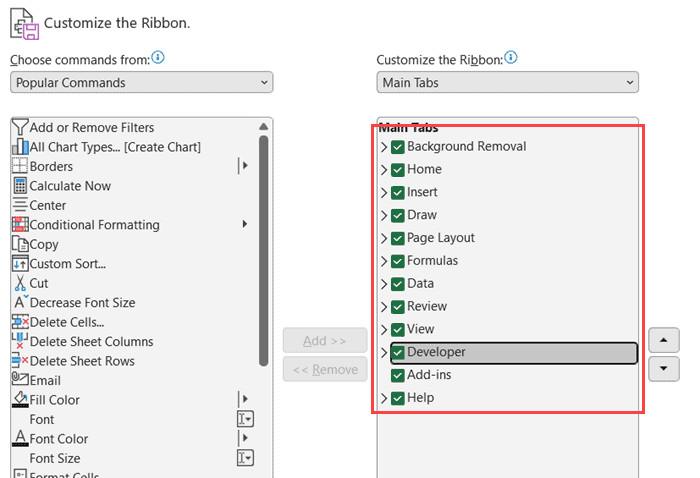
Task: Uncheck the Developer tab checkbox
Action: click(398, 352)
